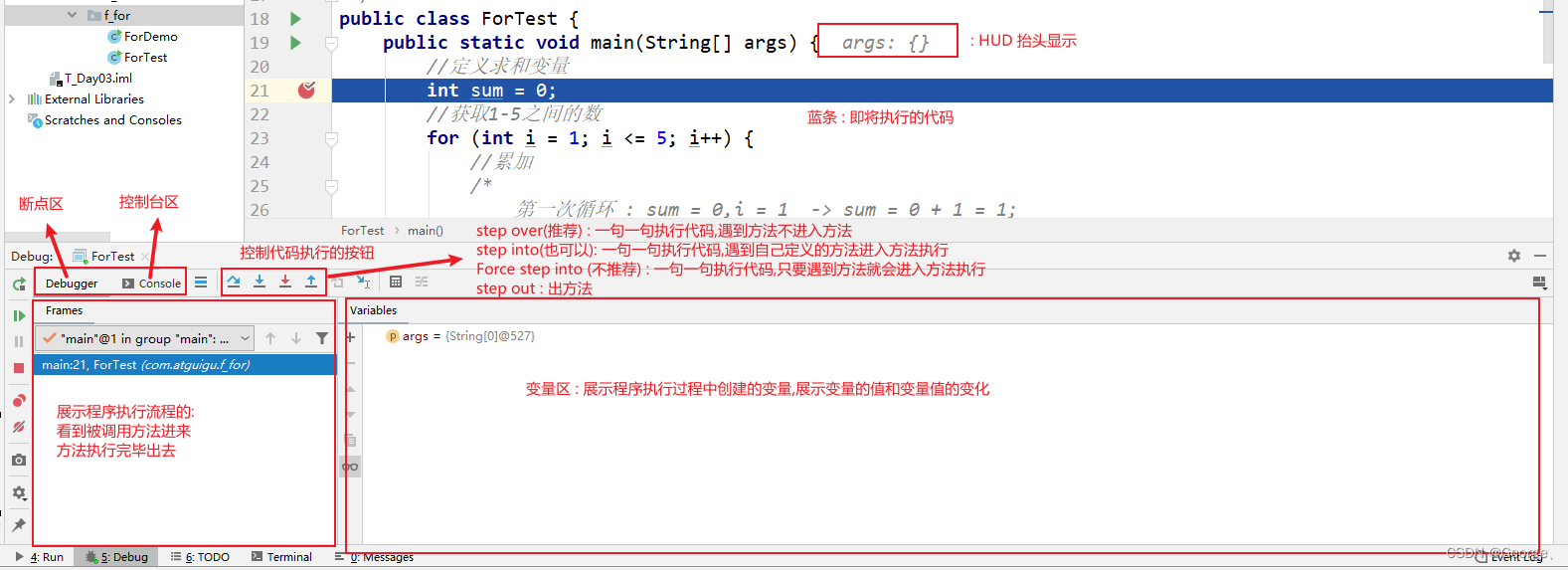Click the copy icon in the Variables sidebar
This screenshot has width=1568, height=570.
[350, 440]
